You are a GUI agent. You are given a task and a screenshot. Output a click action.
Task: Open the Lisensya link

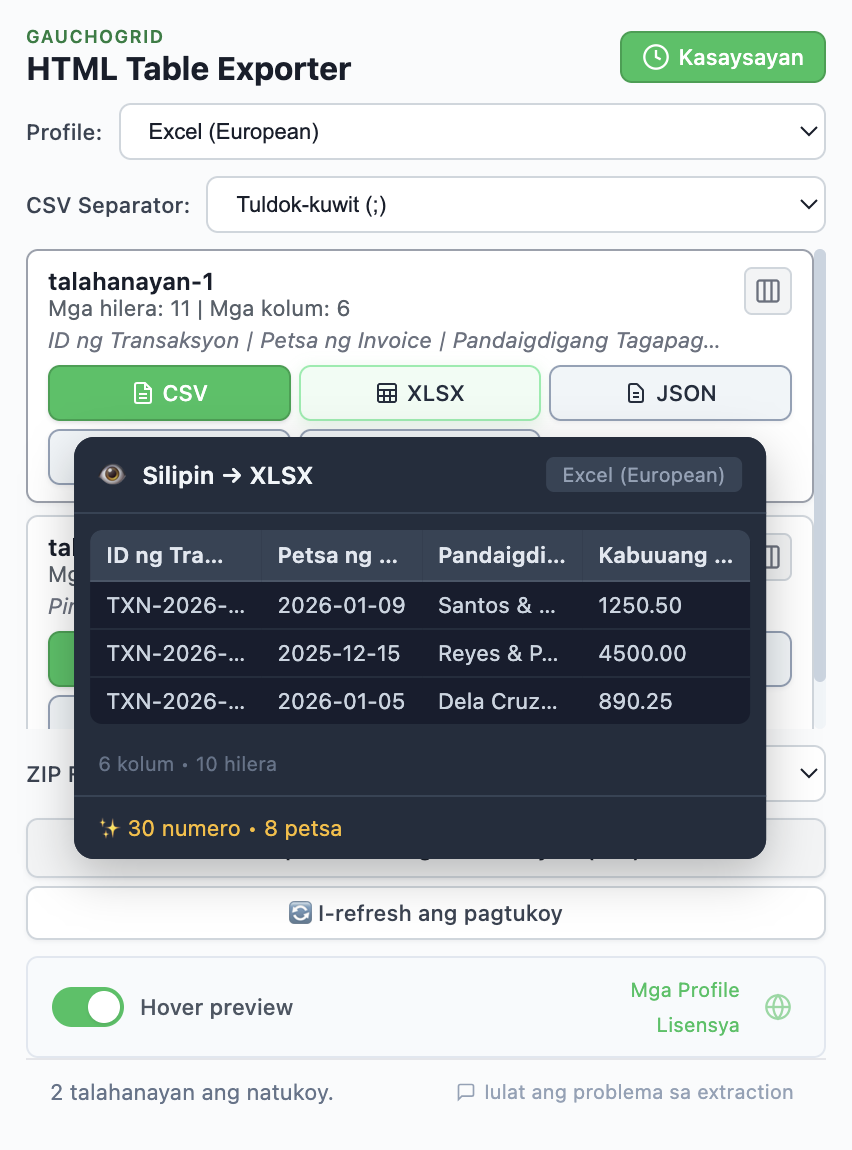[697, 1025]
